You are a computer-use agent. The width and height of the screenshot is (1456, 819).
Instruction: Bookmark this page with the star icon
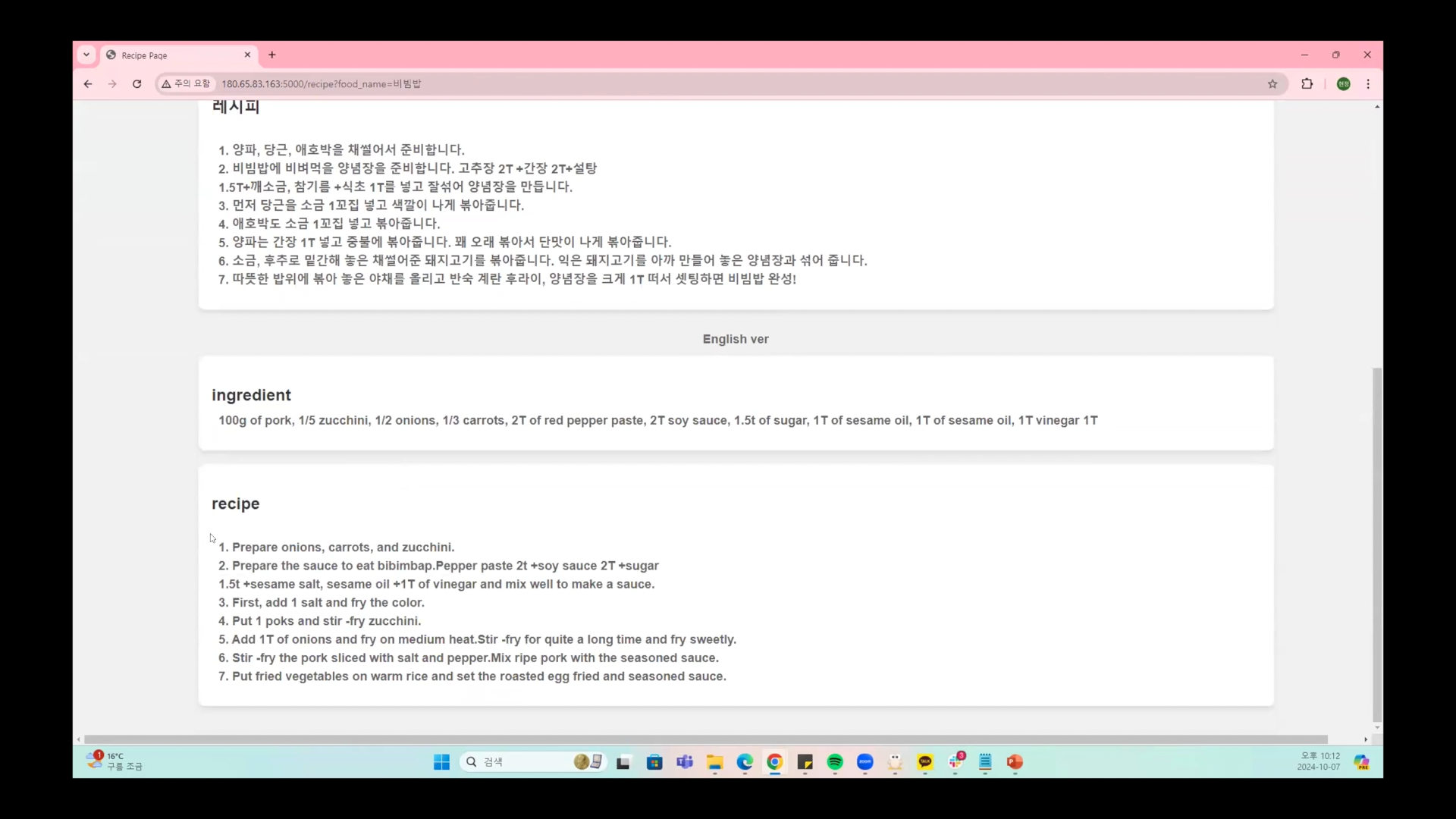click(1272, 84)
